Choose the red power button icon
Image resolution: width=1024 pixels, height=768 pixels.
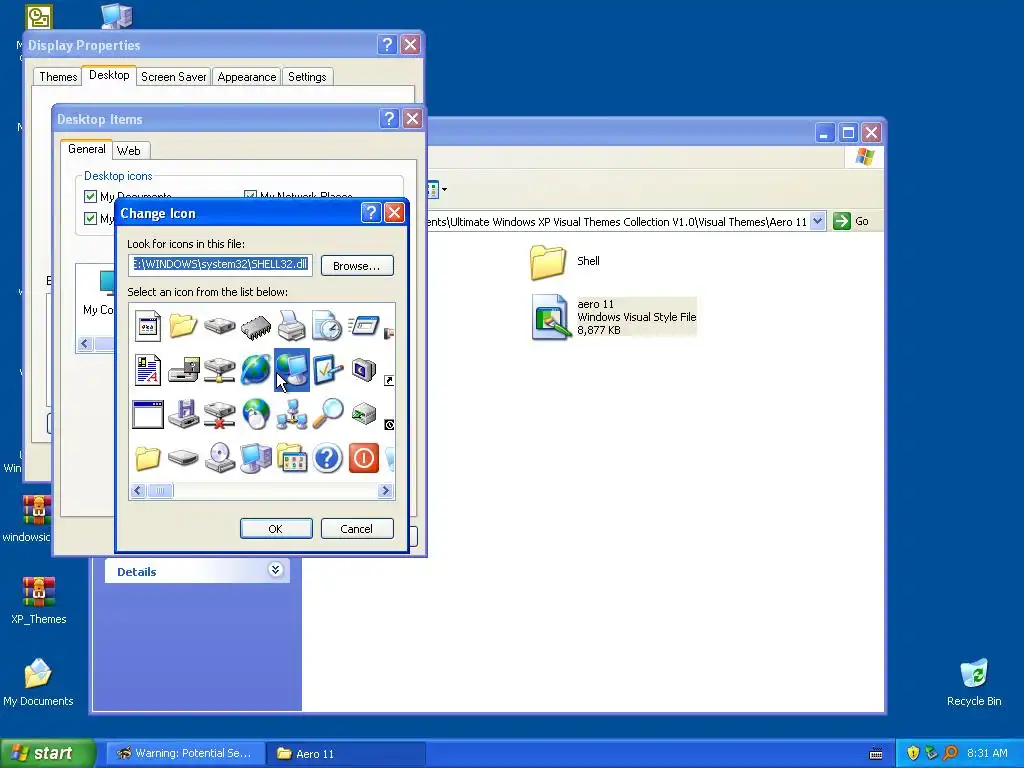point(364,458)
